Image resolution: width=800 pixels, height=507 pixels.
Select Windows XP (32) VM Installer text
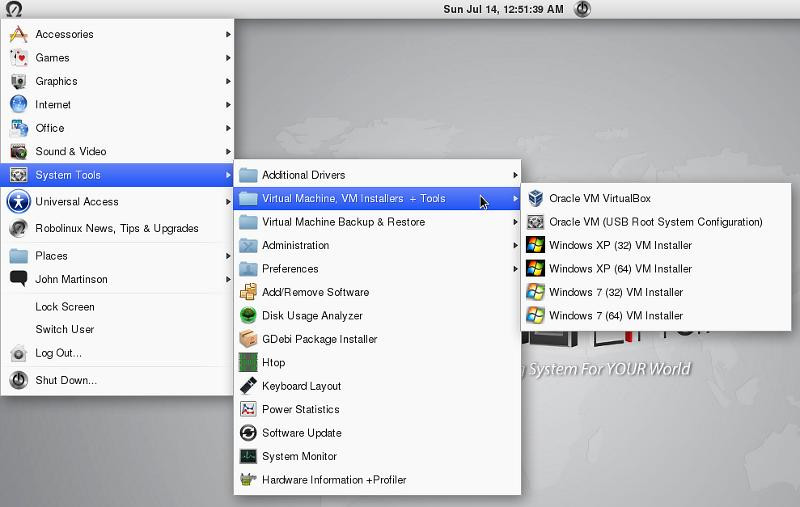[620, 245]
